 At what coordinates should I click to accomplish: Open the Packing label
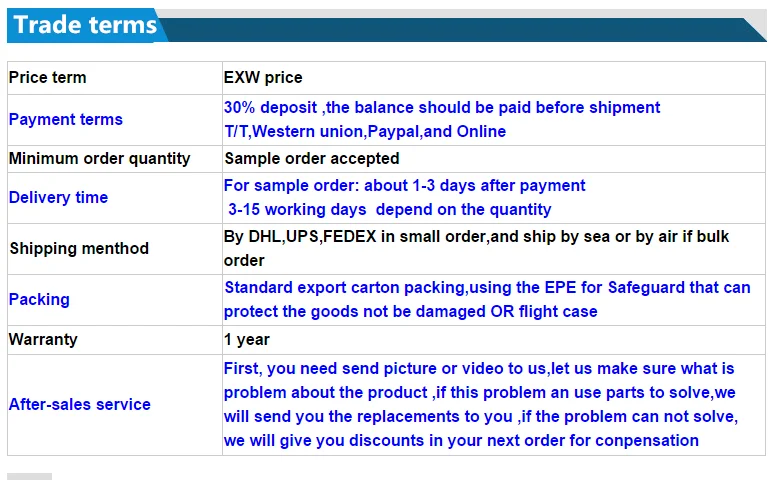click(x=40, y=299)
